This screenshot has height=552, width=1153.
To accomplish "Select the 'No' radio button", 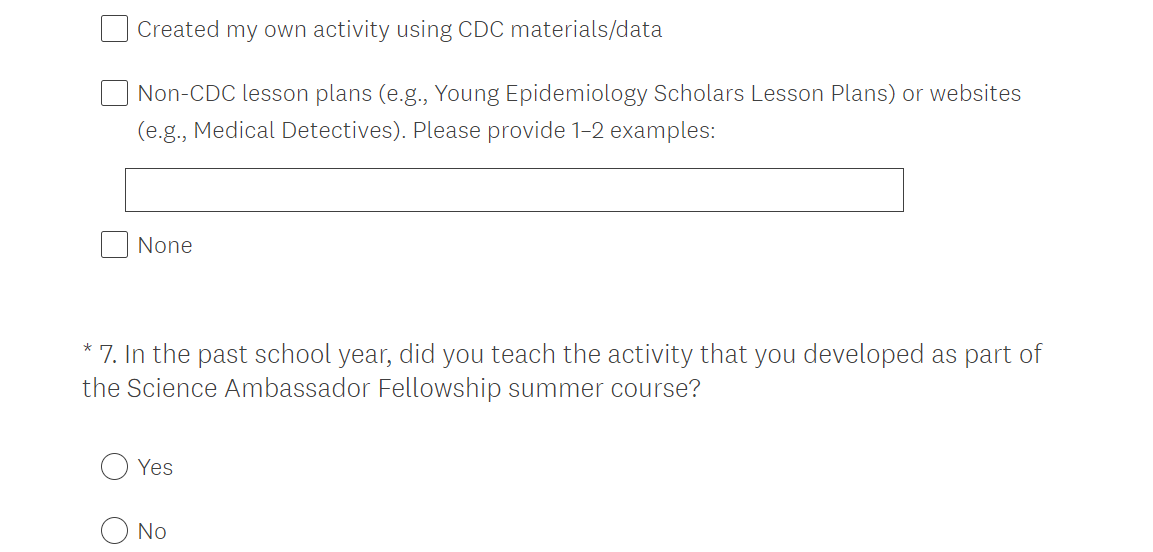I will click(114, 531).
